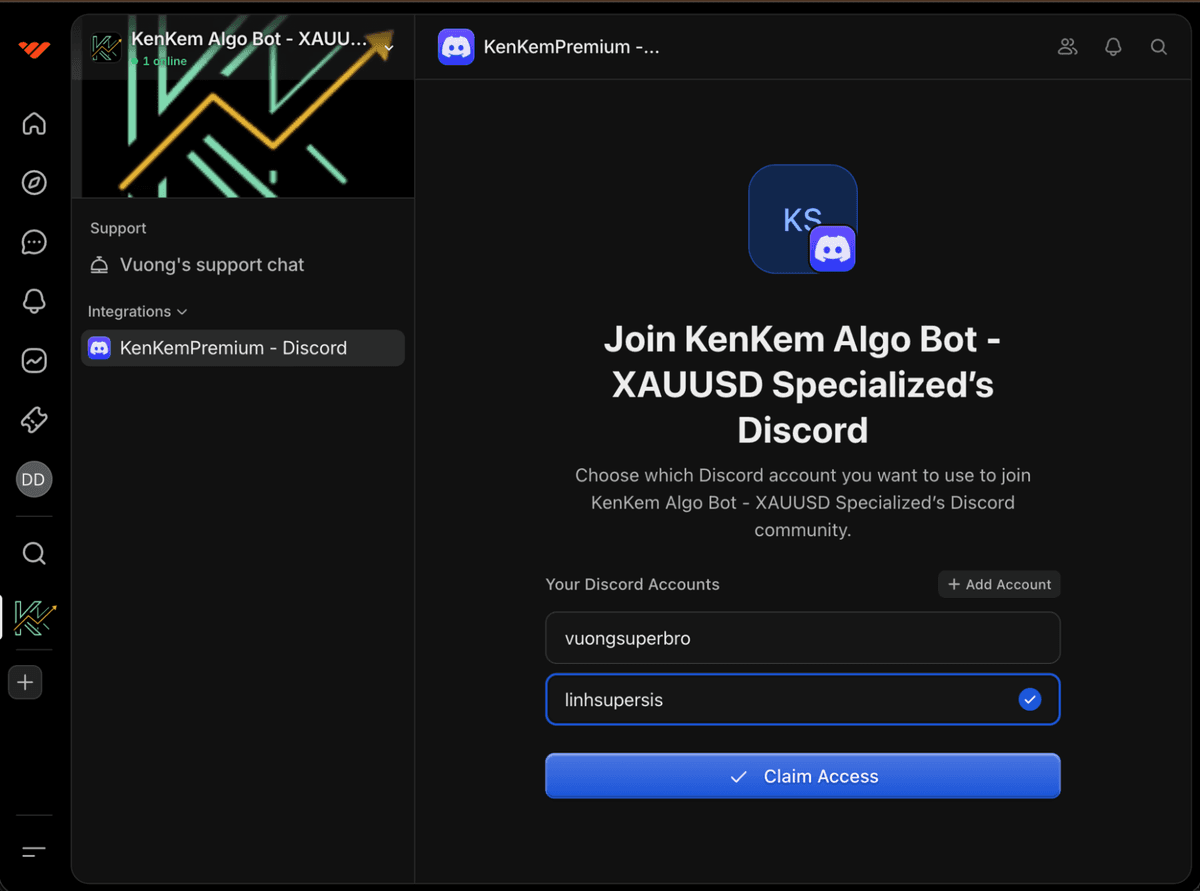Click the Discord icon in the top header
The height and width of the screenshot is (891, 1200).
[456, 47]
